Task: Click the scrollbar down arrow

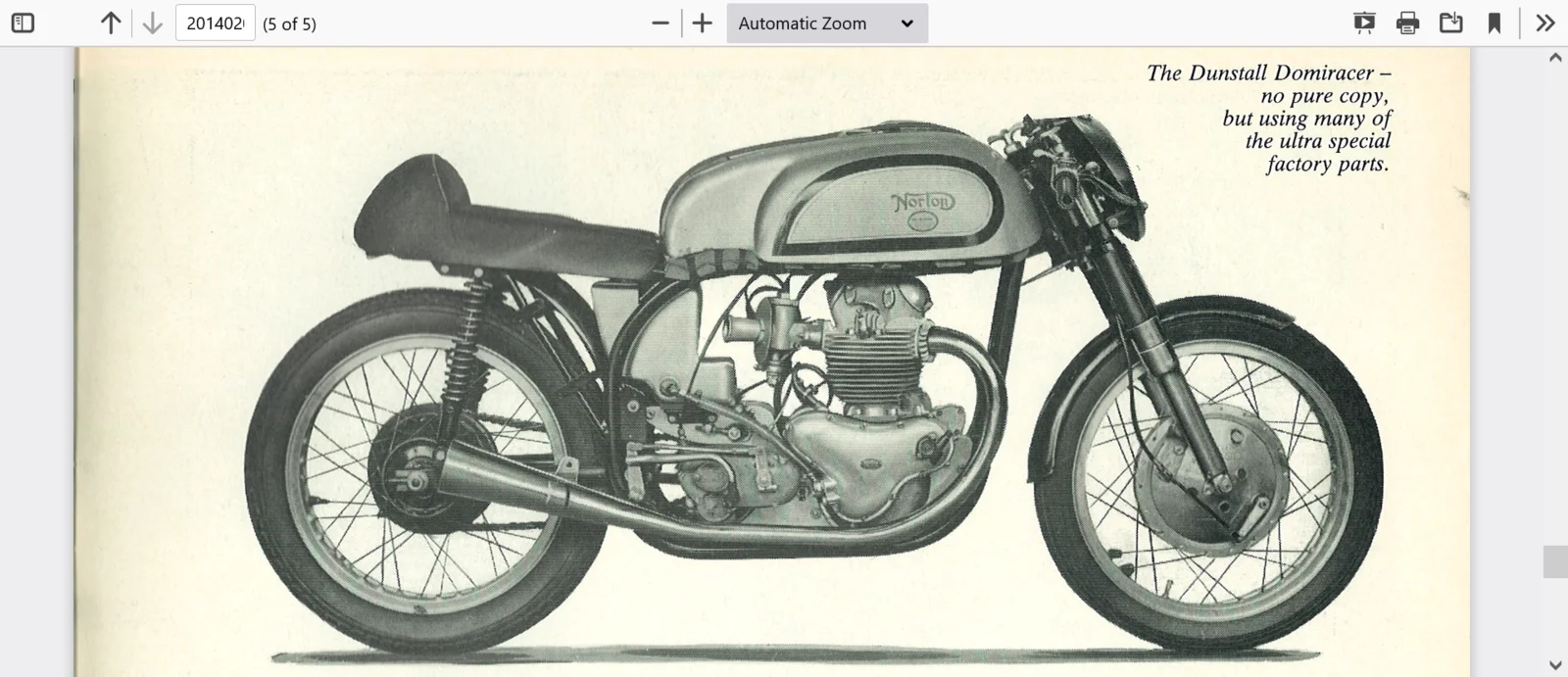Action: coord(1554,666)
